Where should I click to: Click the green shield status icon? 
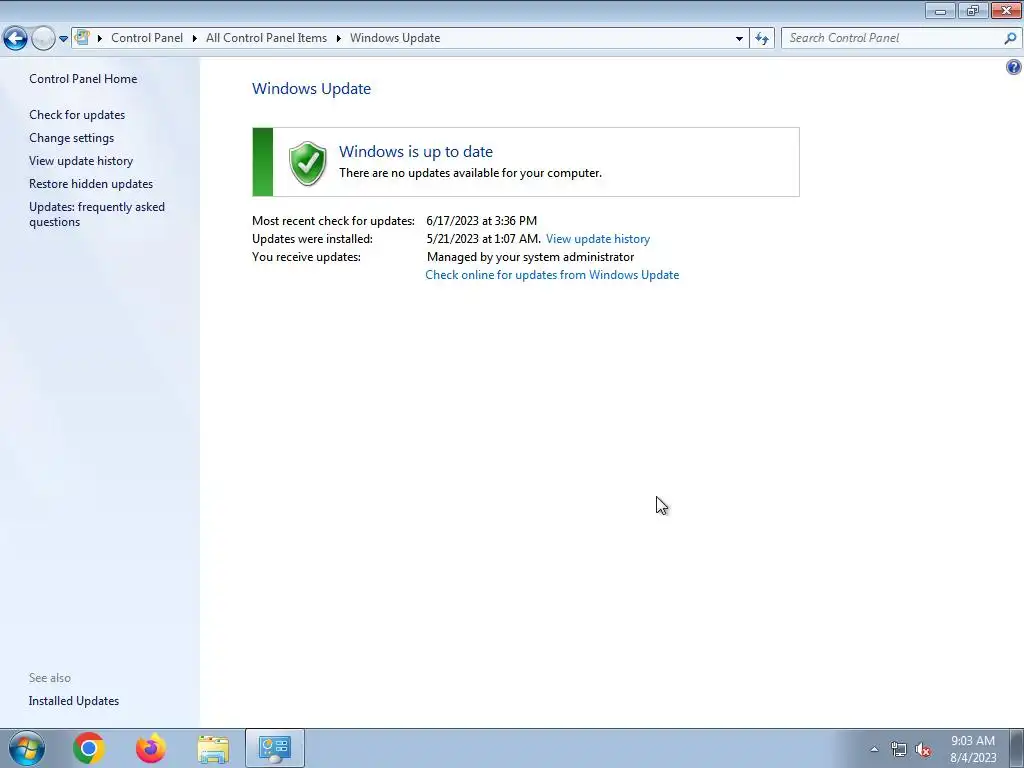308,163
